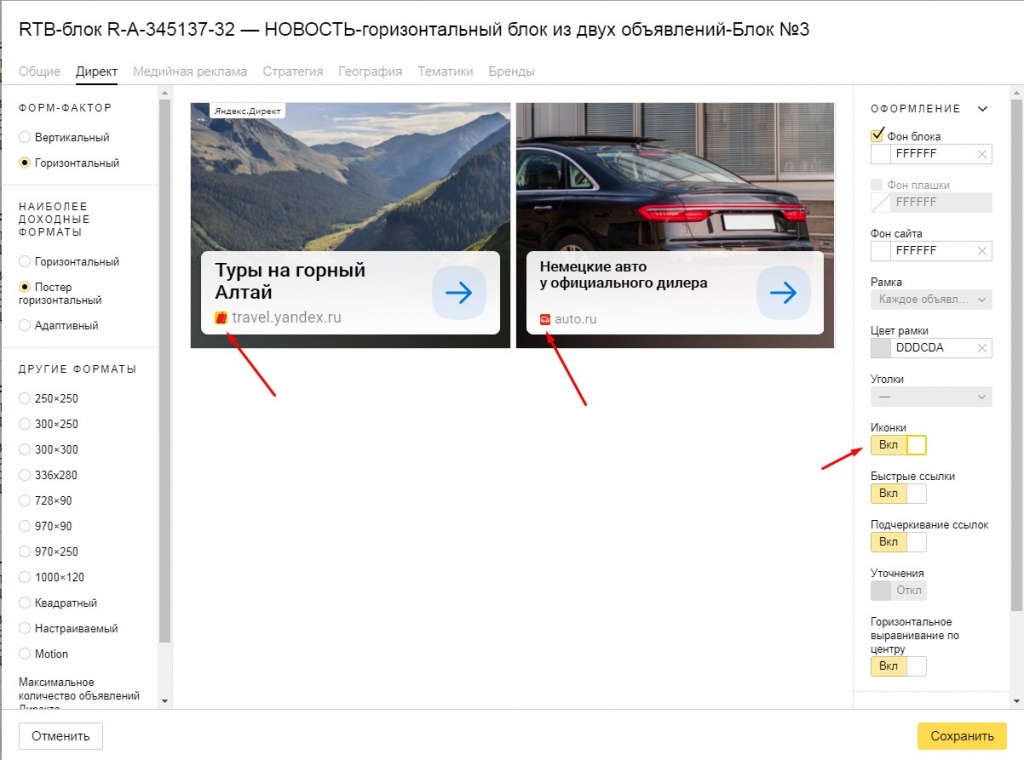Screen dimensions: 1024x760
Task: Toggle the Фон плашки checkbox
Action: tap(876, 185)
